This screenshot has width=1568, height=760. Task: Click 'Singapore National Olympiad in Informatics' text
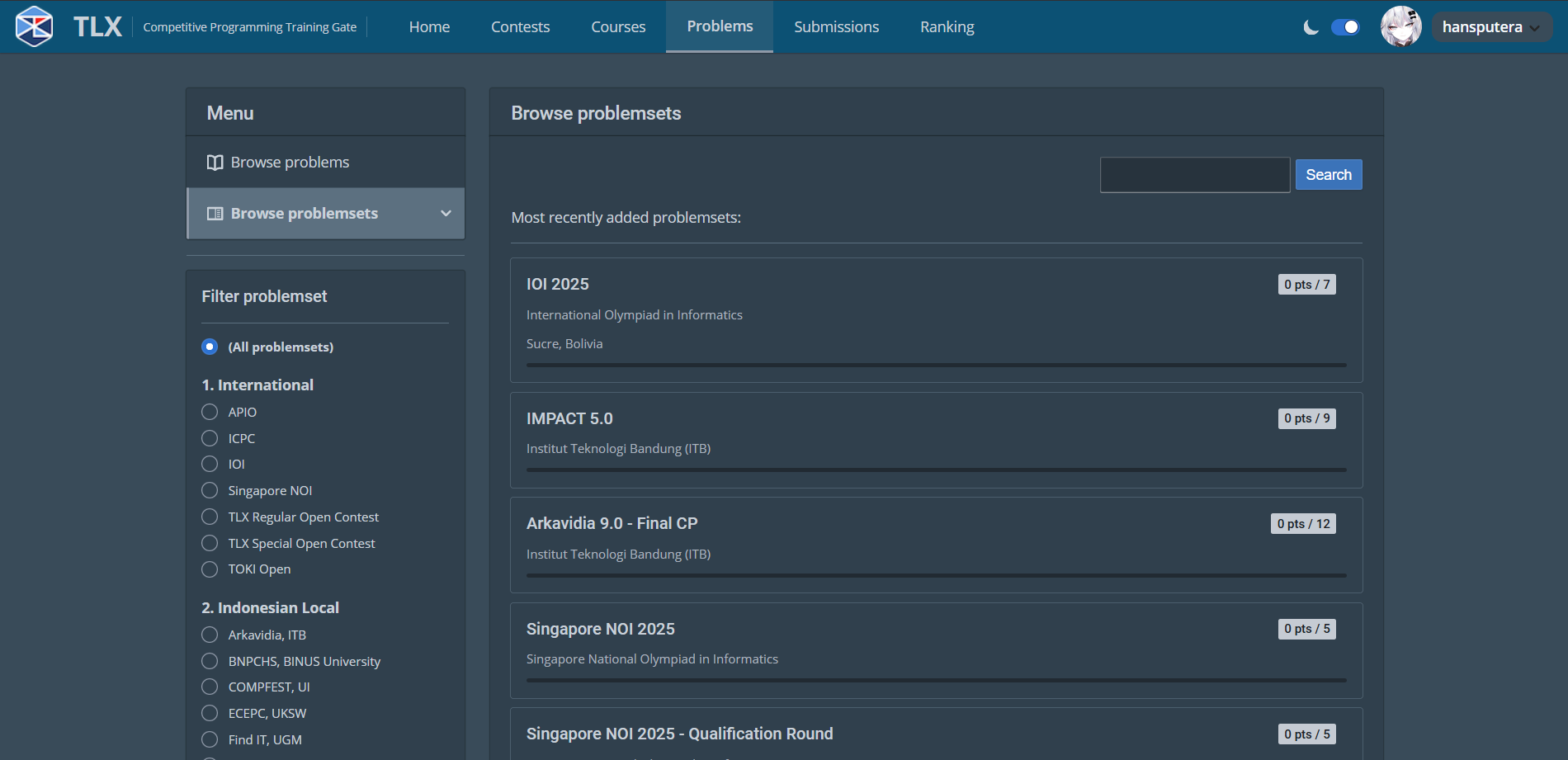[x=652, y=659]
